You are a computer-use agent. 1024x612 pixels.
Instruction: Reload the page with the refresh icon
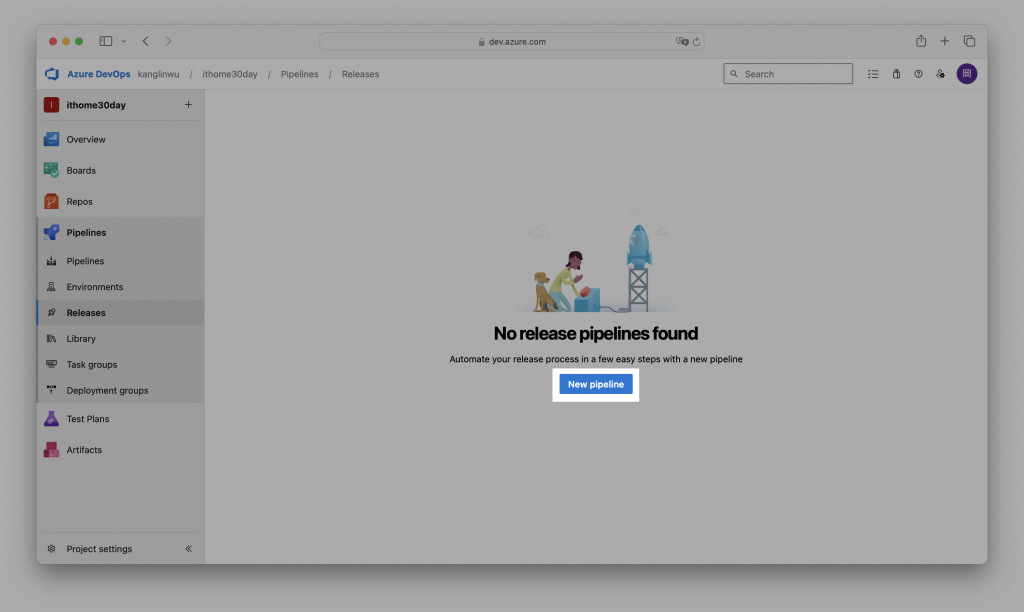[x=696, y=42]
